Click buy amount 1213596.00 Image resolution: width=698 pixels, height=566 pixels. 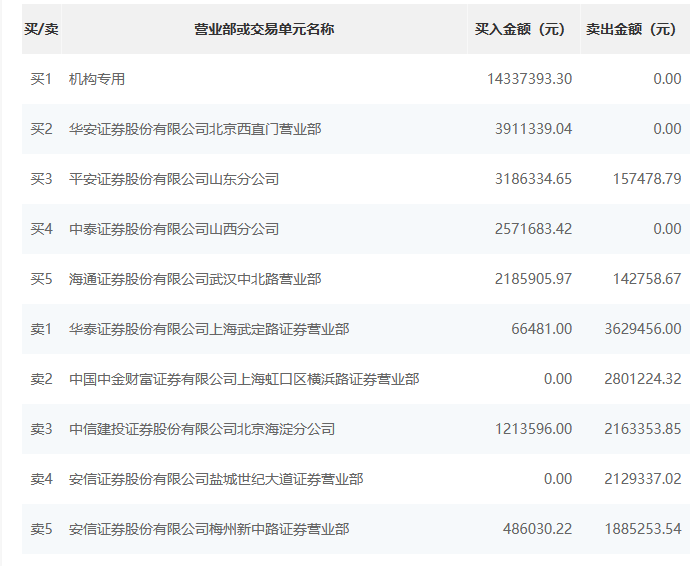pyautogui.click(x=533, y=429)
